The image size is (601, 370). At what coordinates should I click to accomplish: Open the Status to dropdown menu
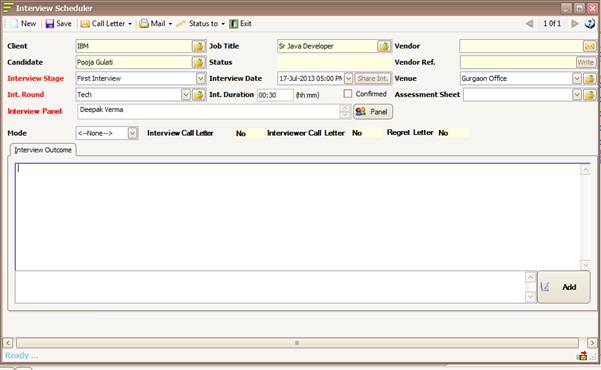(x=201, y=24)
